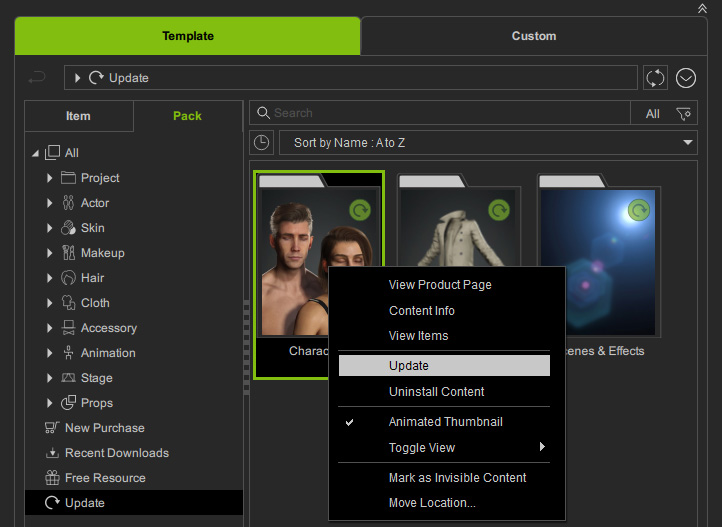
Task: Expand the Actor tree category
Action: pyautogui.click(x=50, y=203)
